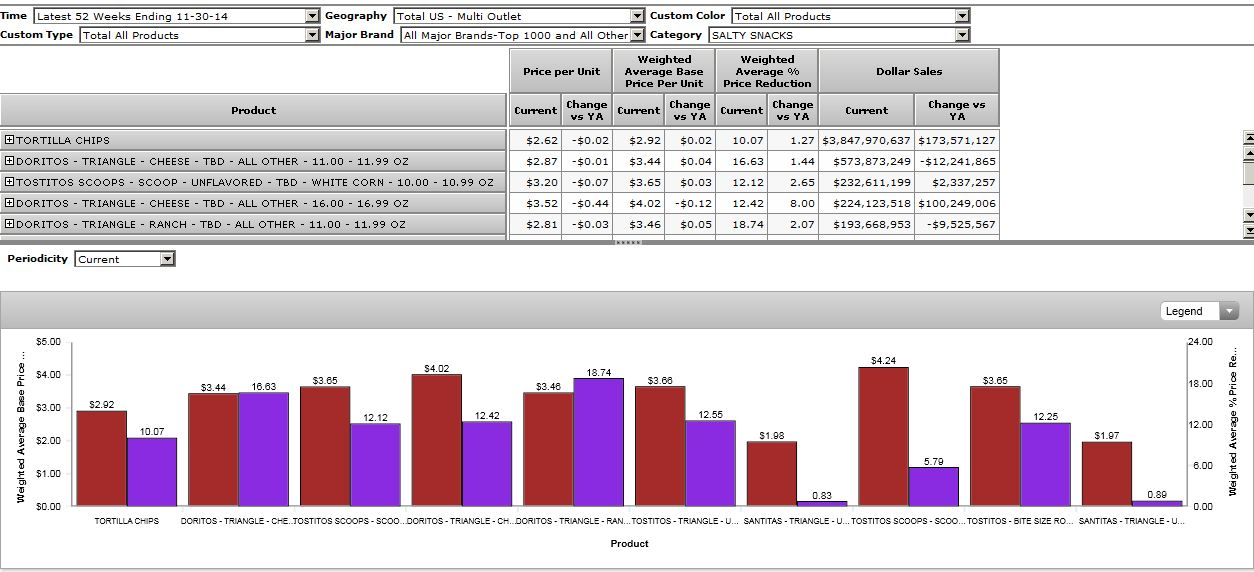Screen dimensions: 1254x572
Task: Expand the Doritos Cheese 16.00-16.99 OZ row
Action: (x=9, y=204)
